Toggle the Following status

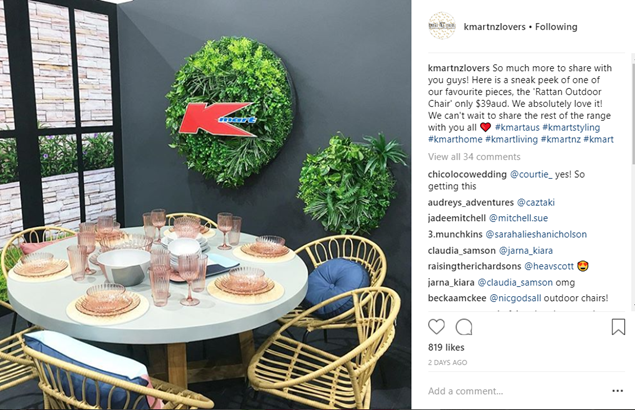[556, 27]
